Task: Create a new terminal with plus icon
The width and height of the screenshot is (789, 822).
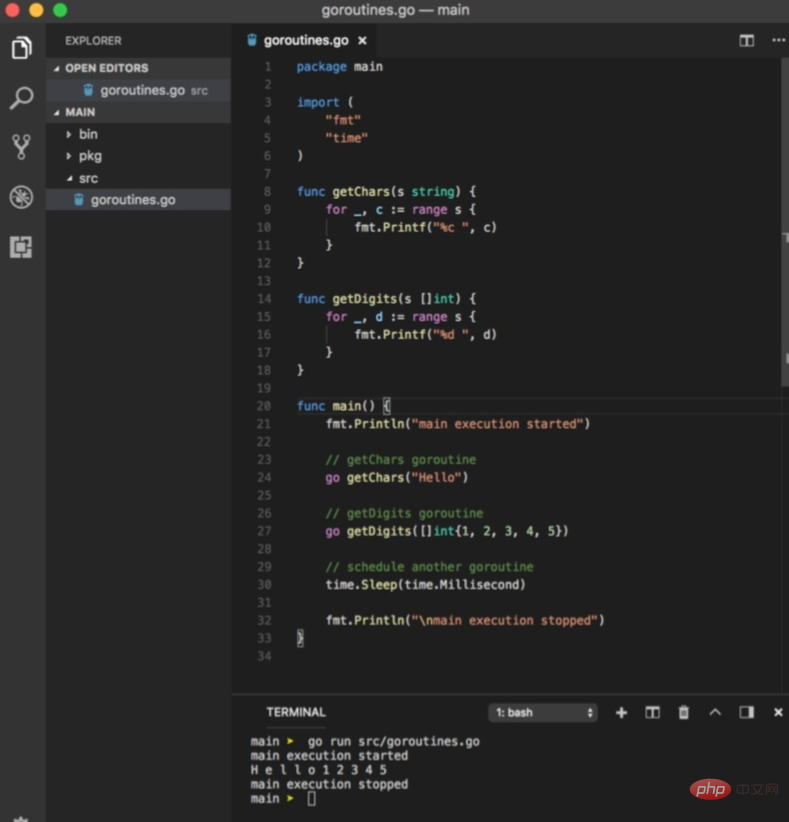Action: tap(621, 712)
